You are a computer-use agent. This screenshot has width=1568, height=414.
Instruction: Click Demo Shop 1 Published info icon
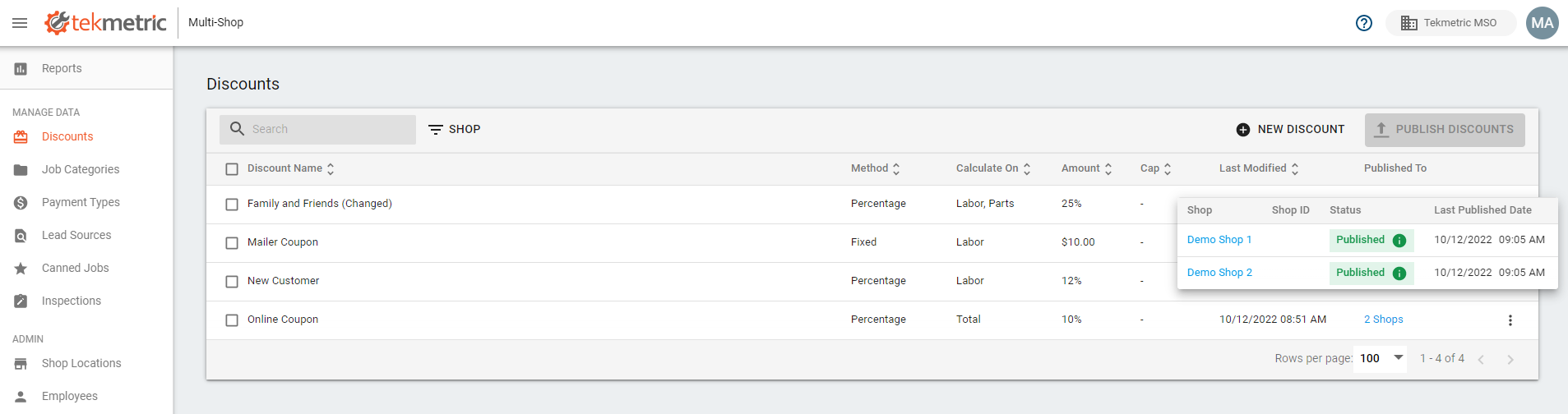pyautogui.click(x=1399, y=241)
